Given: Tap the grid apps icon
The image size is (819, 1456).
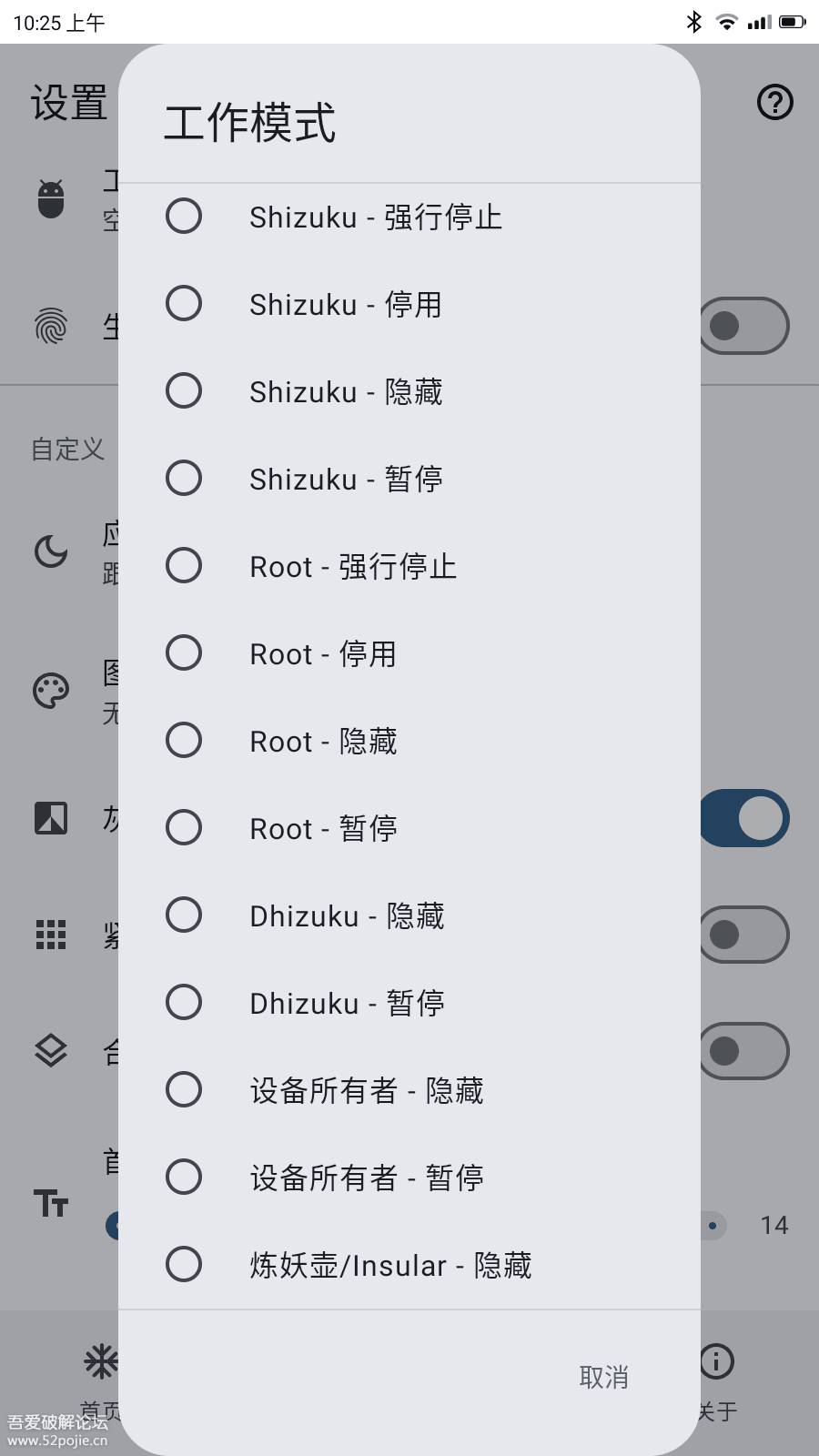Looking at the screenshot, I should [x=51, y=935].
